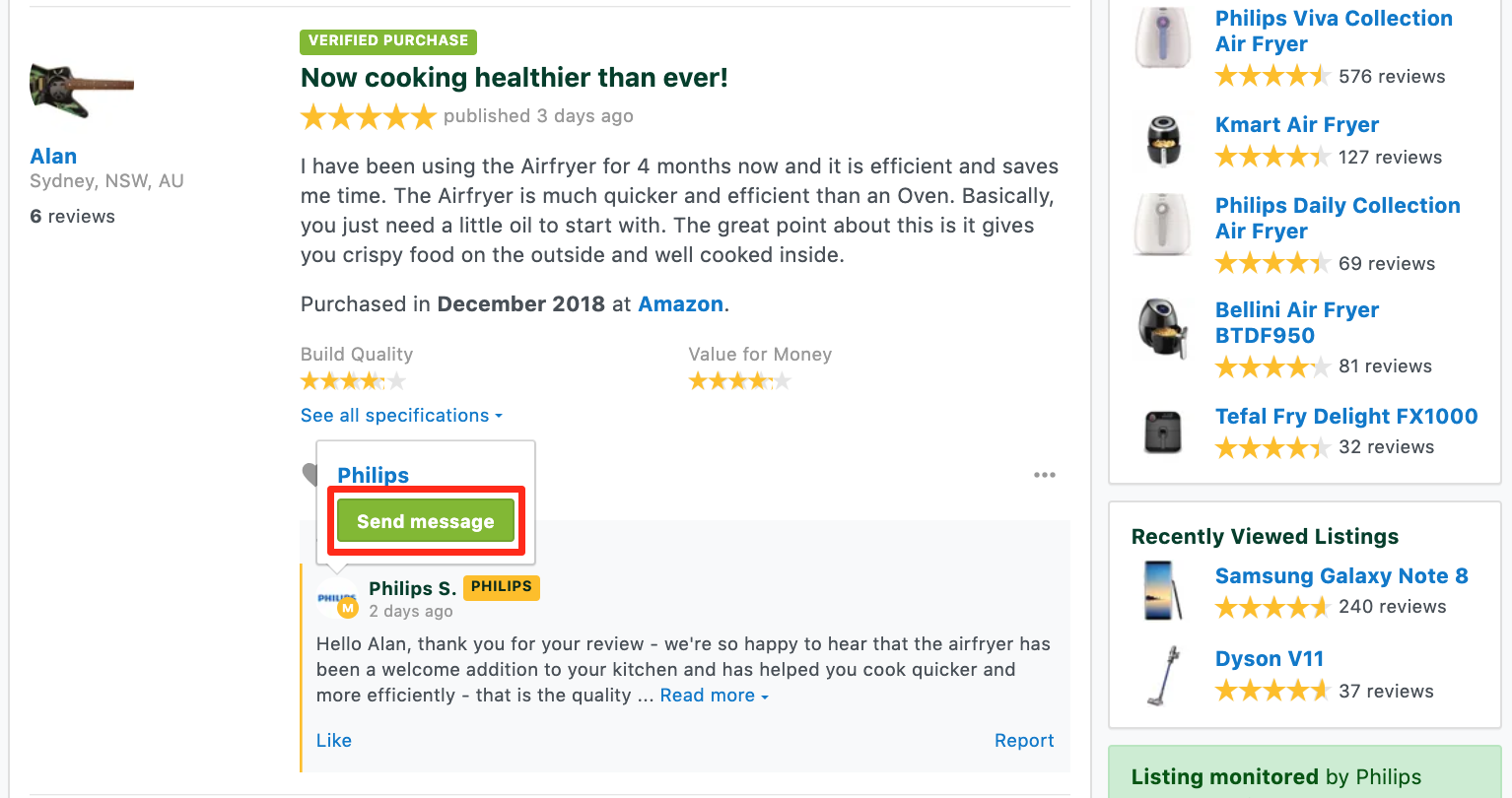The image size is (1512, 798).
Task: Report the Philips reply
Action: click(x=1024, y=741)
